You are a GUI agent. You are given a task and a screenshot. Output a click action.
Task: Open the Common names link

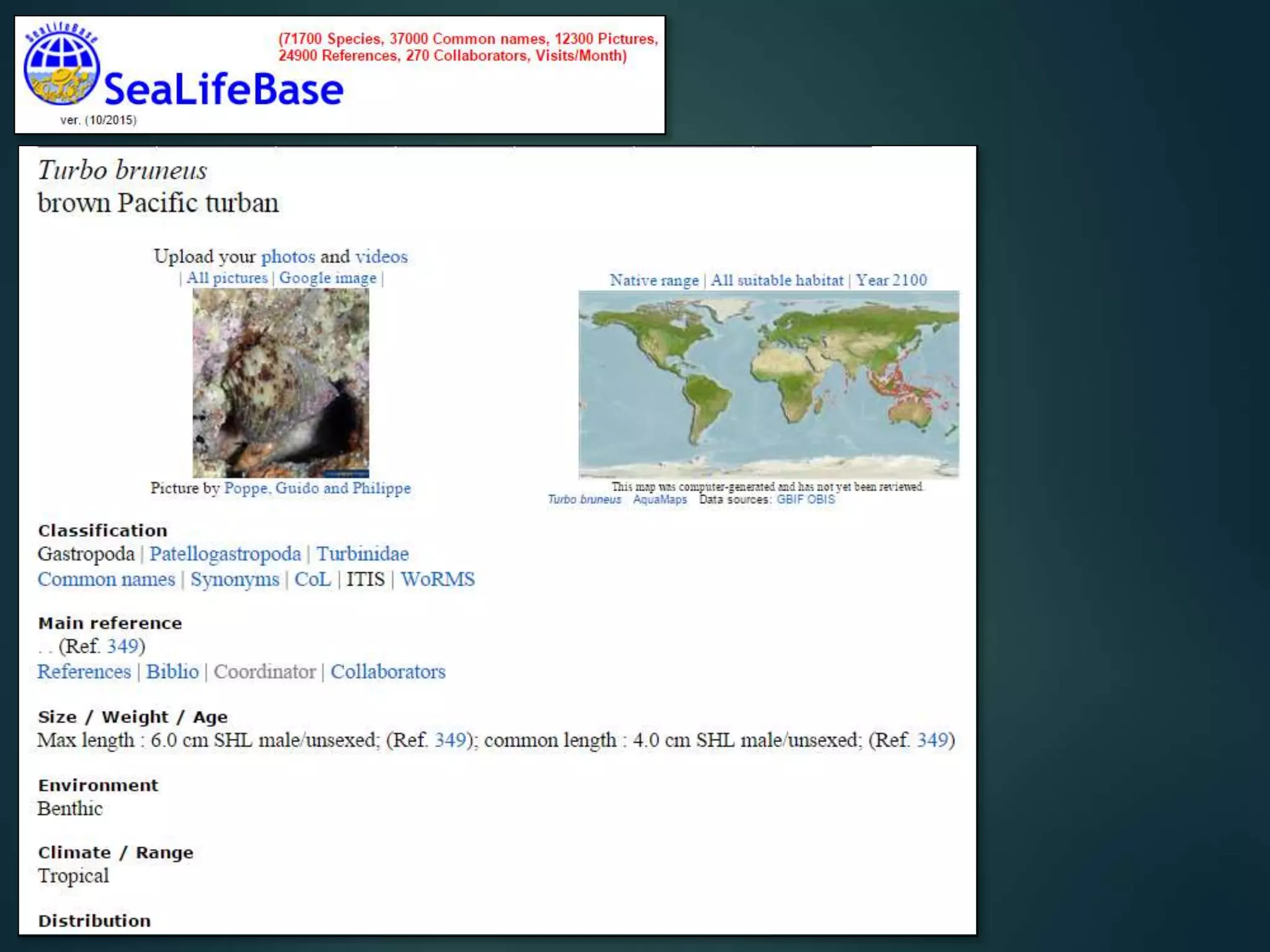[x=106, y=579]
